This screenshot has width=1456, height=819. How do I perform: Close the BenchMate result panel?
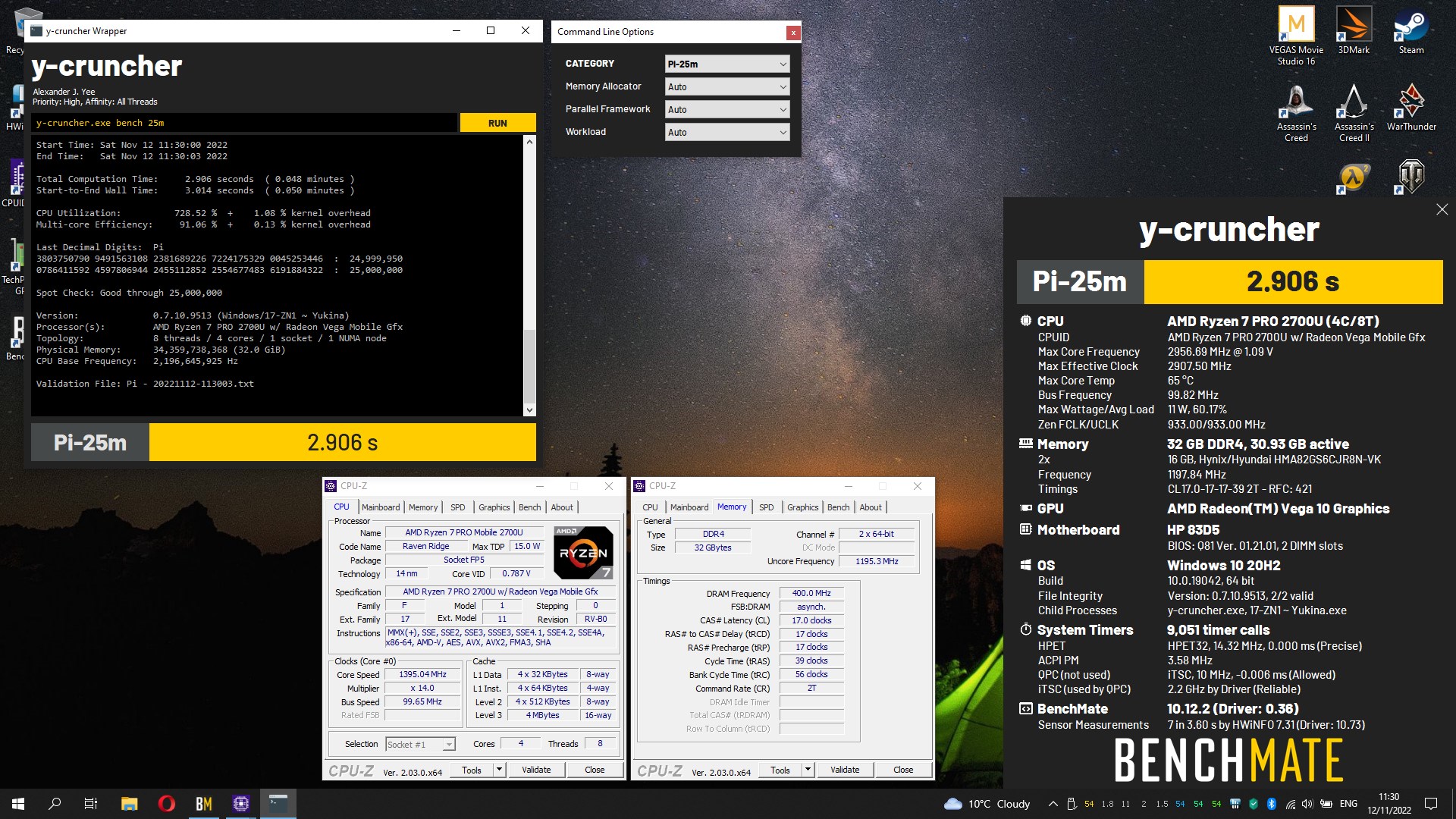(1442, 209)
